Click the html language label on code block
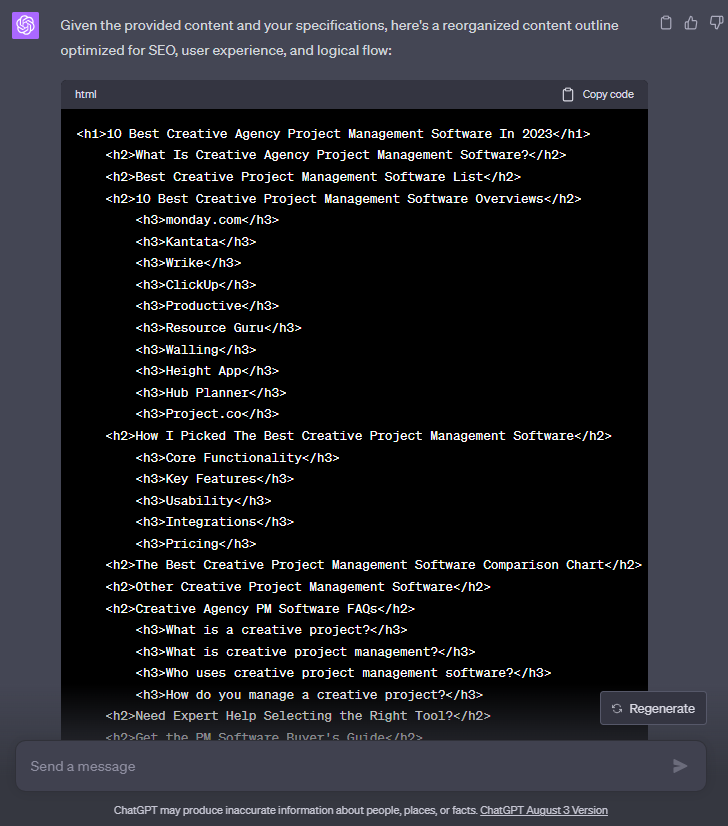728x826 pixels. (x=86, y=94)
